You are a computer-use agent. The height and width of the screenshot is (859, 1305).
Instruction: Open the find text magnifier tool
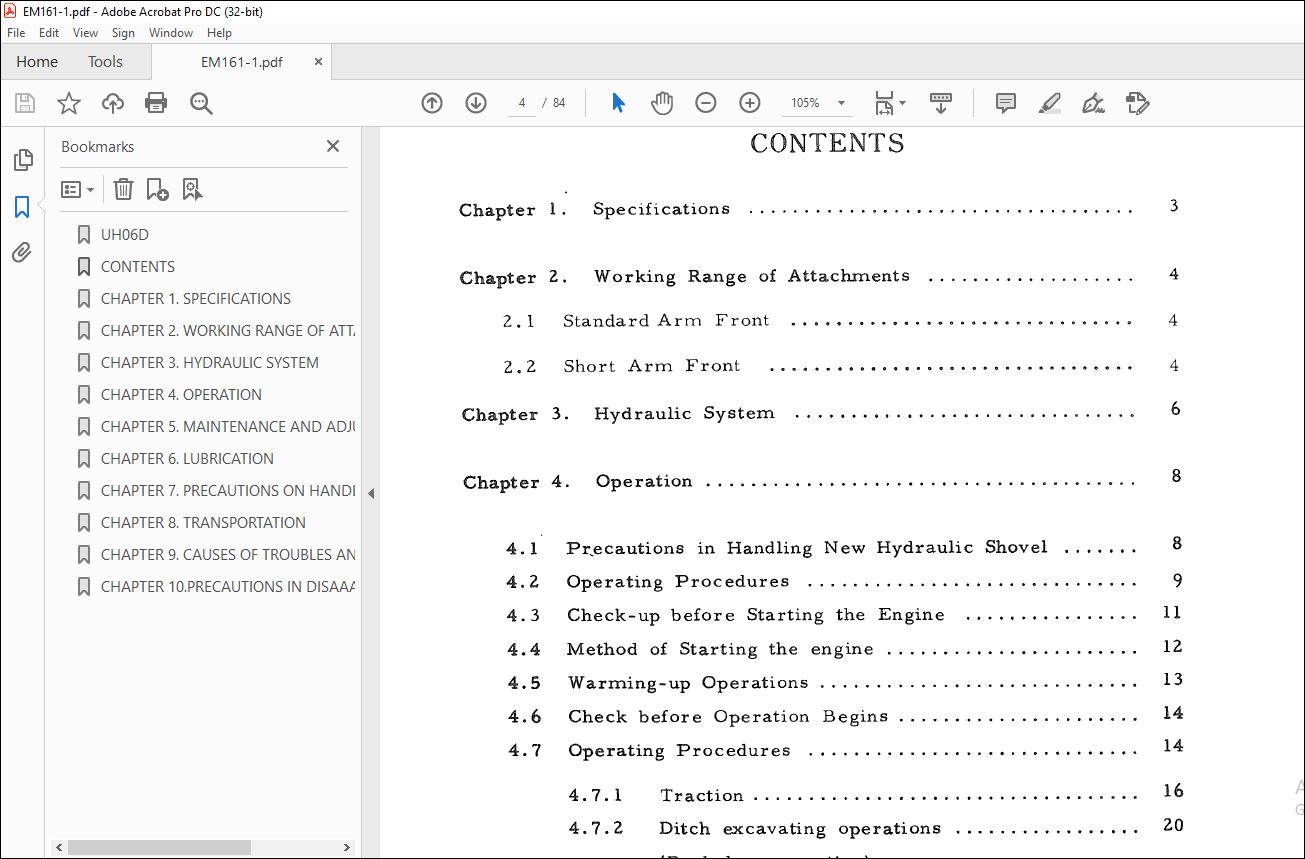pos(201,103)
